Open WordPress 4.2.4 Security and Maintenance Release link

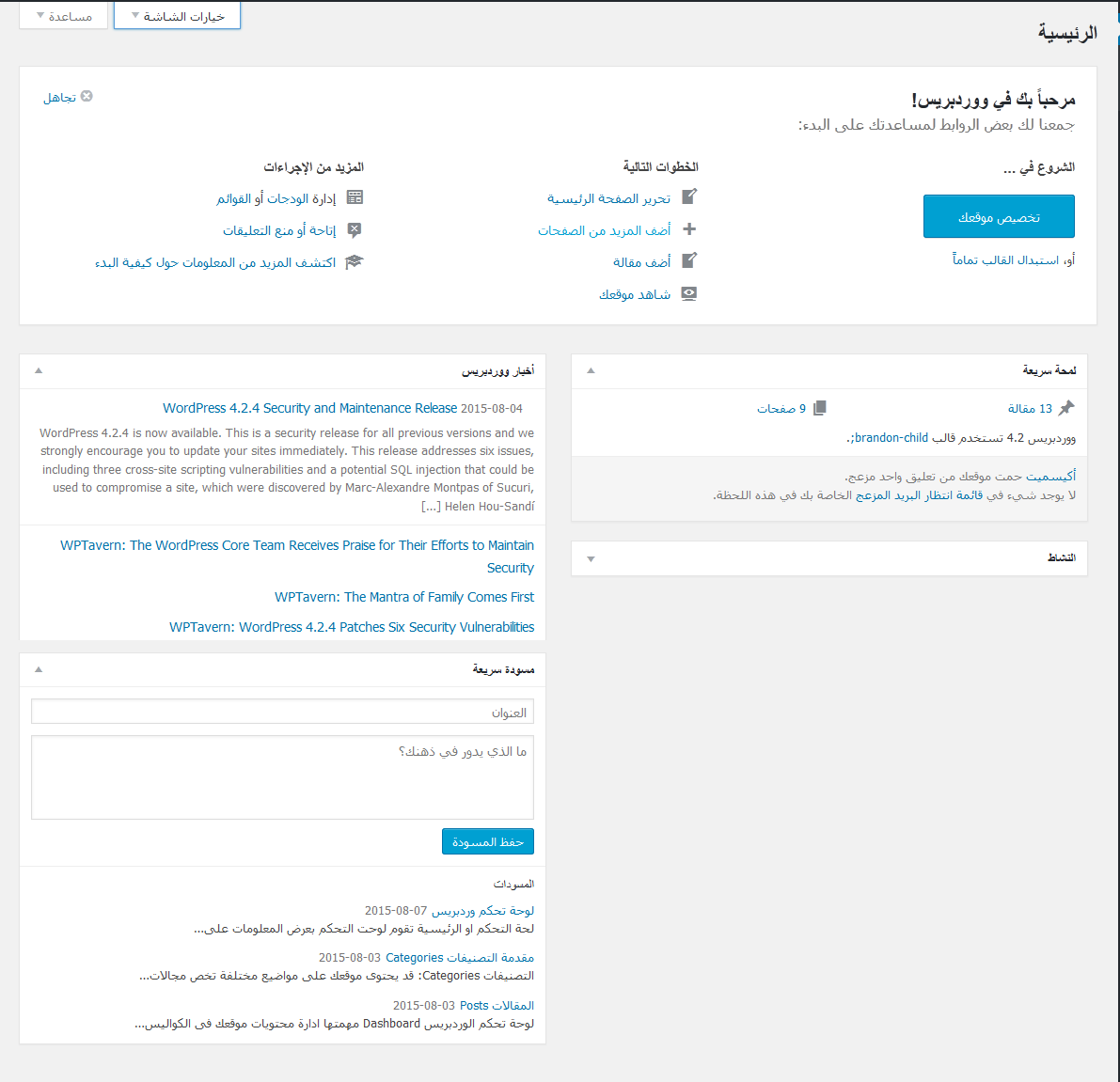[x=309, y=408]
